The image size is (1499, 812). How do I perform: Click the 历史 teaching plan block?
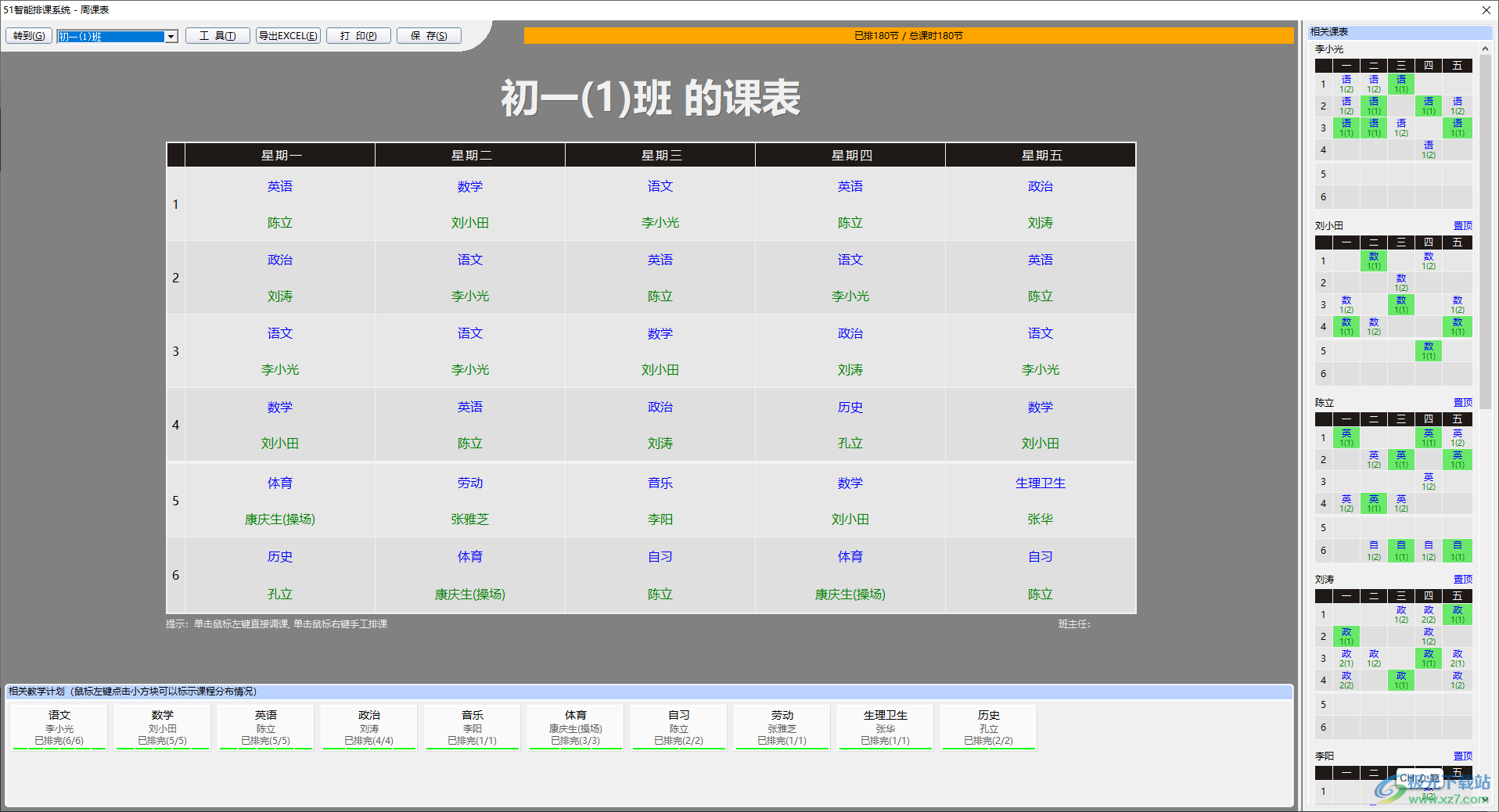989,728
